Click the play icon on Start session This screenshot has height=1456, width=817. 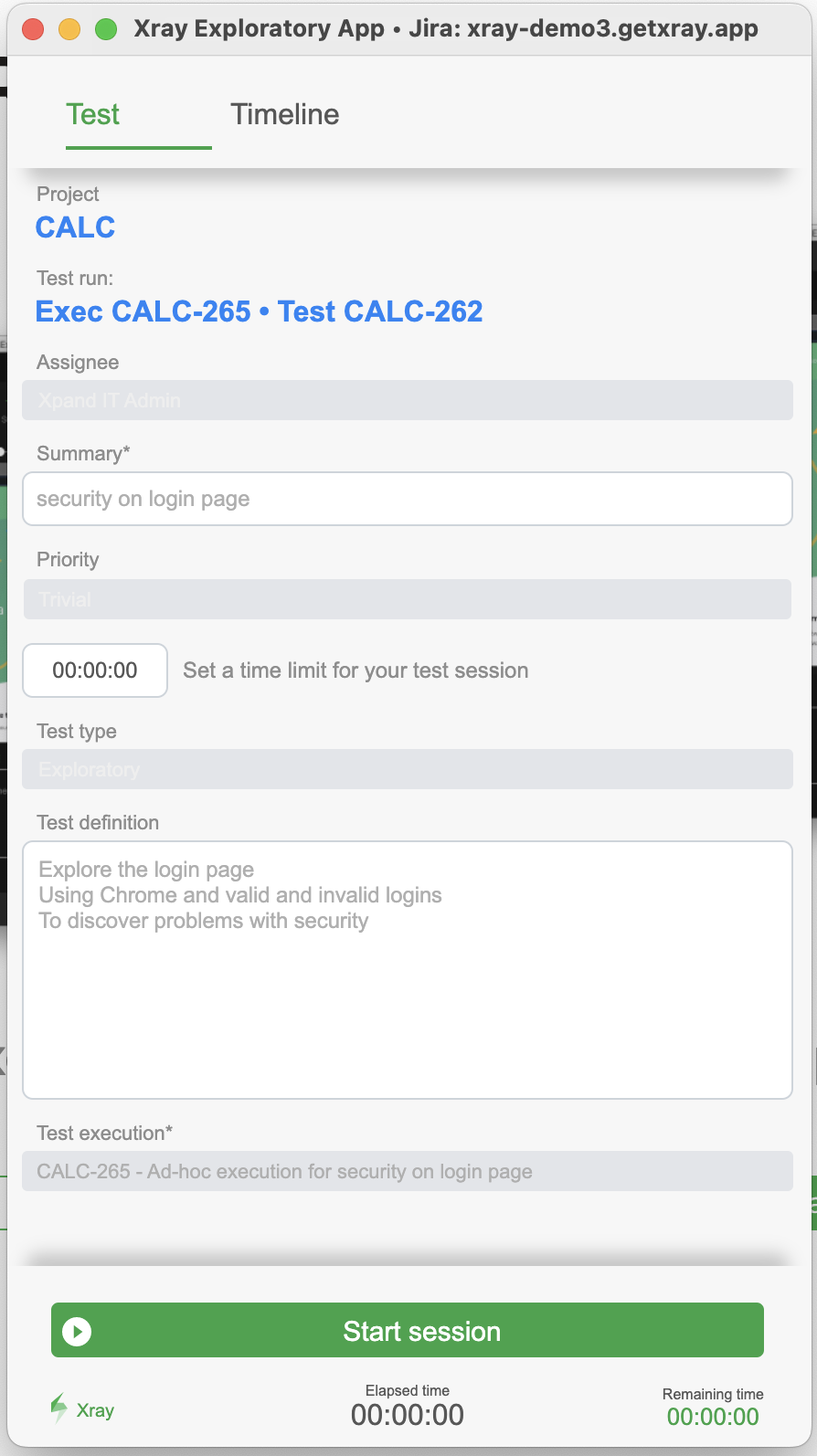(x=77, y=1332)
